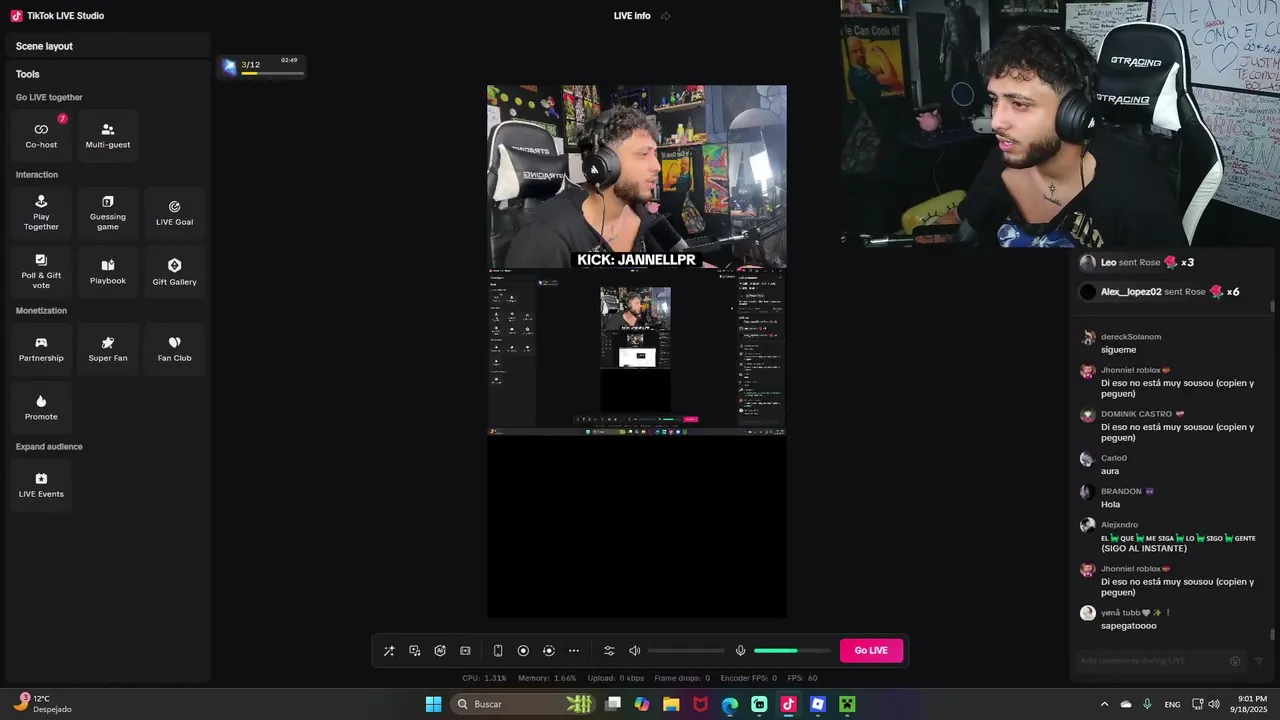Open Play Together interaction

pyautogui.click(x=41, y=213)
